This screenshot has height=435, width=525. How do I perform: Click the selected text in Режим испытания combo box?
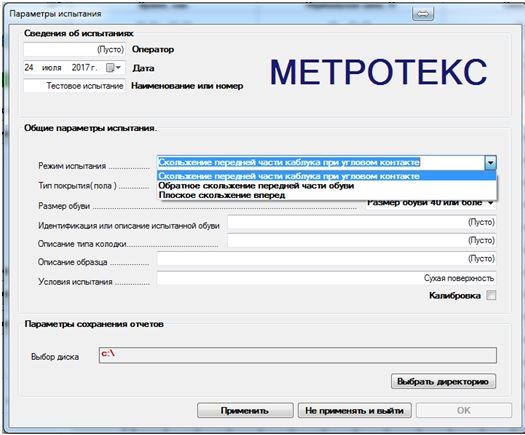click(289, 162)
